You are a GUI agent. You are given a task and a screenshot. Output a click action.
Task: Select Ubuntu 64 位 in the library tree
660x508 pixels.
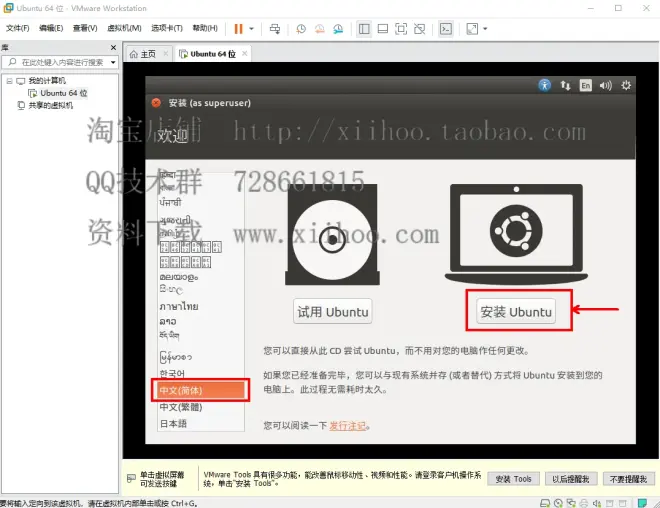pyautogui.click(x=64, y=93)
